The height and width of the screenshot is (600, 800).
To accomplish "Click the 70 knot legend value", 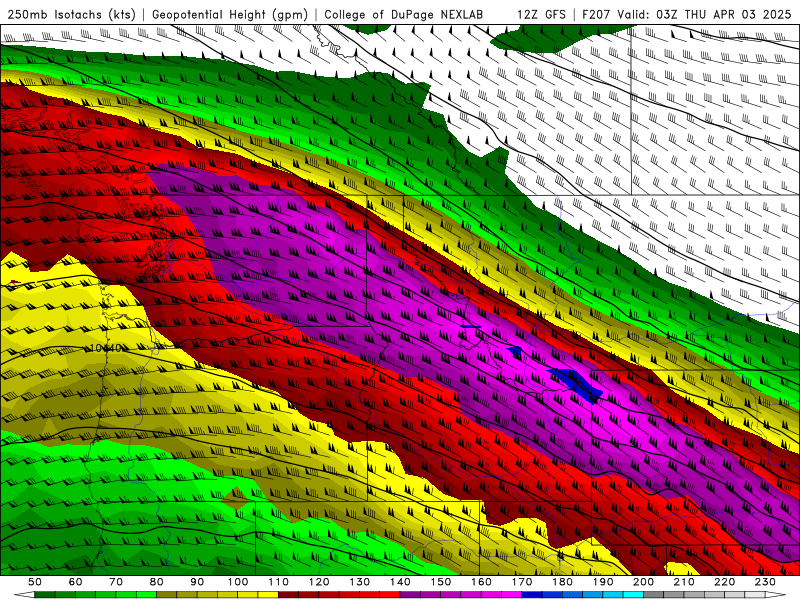I will click(x=116, y=582).
